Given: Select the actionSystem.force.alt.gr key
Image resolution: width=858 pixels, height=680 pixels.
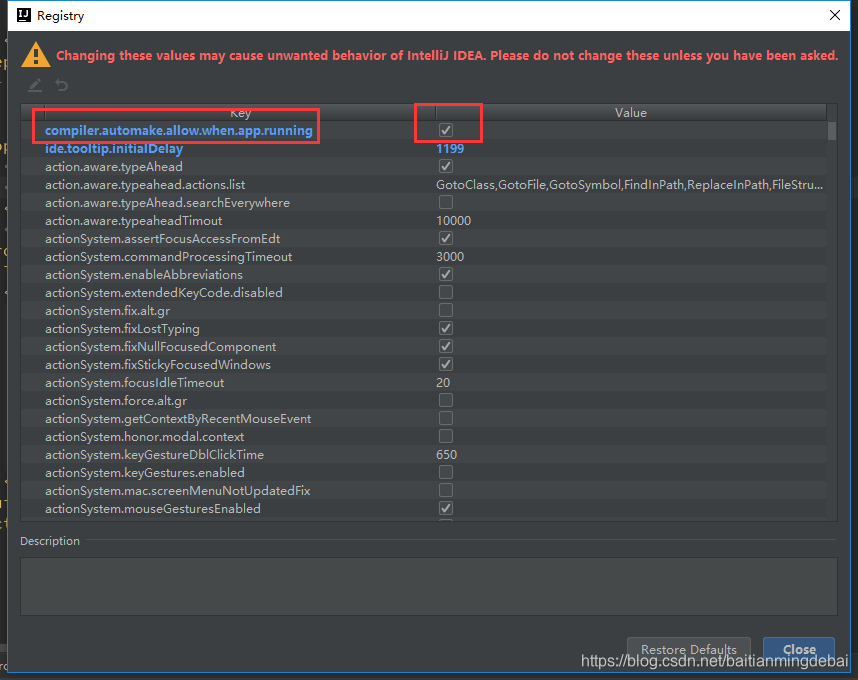Looking at the screenshot, I should 116,400.
